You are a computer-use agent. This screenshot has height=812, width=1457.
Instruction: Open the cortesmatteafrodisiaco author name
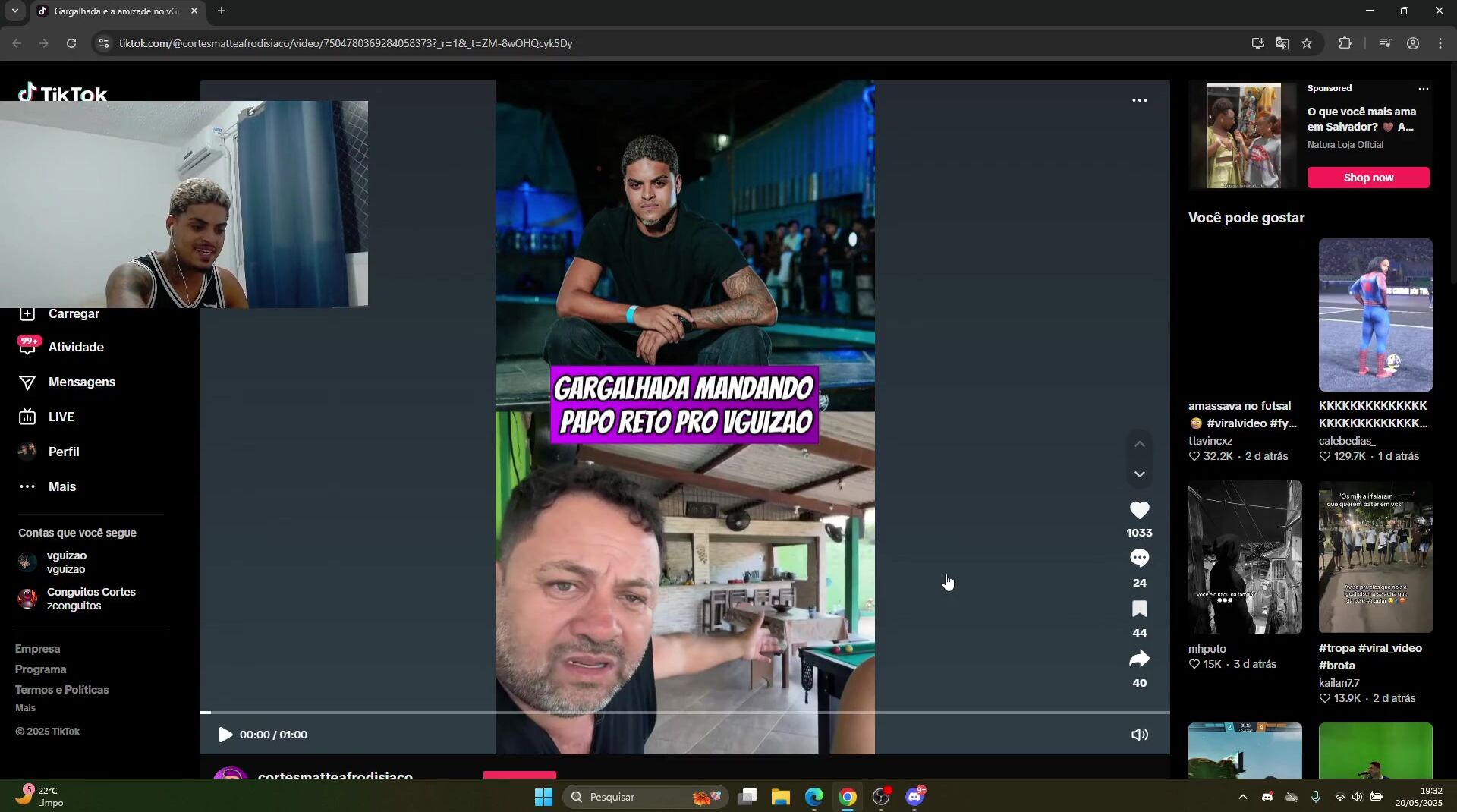335,775
